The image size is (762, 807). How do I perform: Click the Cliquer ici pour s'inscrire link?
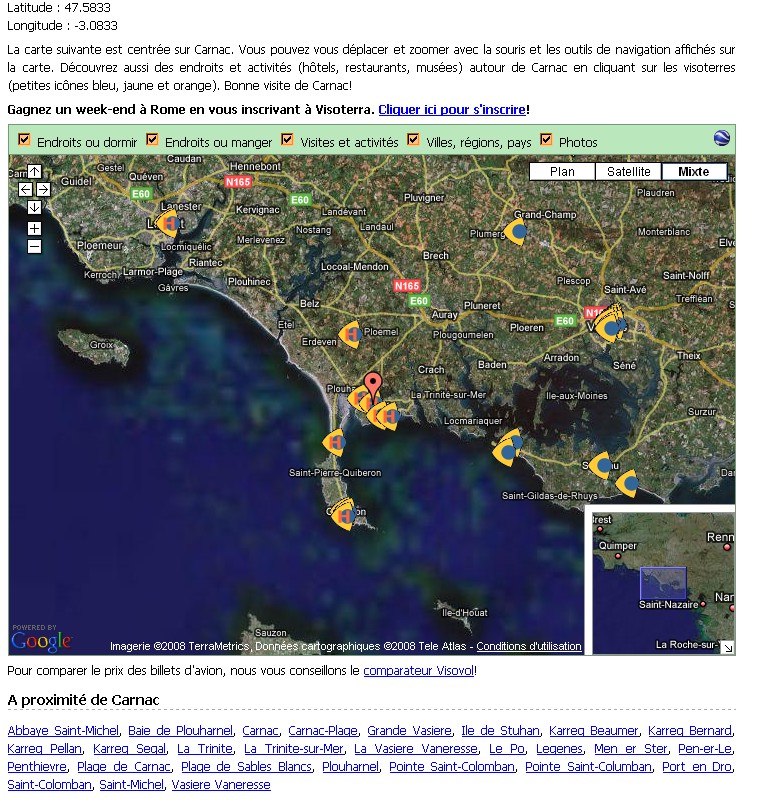452,110
